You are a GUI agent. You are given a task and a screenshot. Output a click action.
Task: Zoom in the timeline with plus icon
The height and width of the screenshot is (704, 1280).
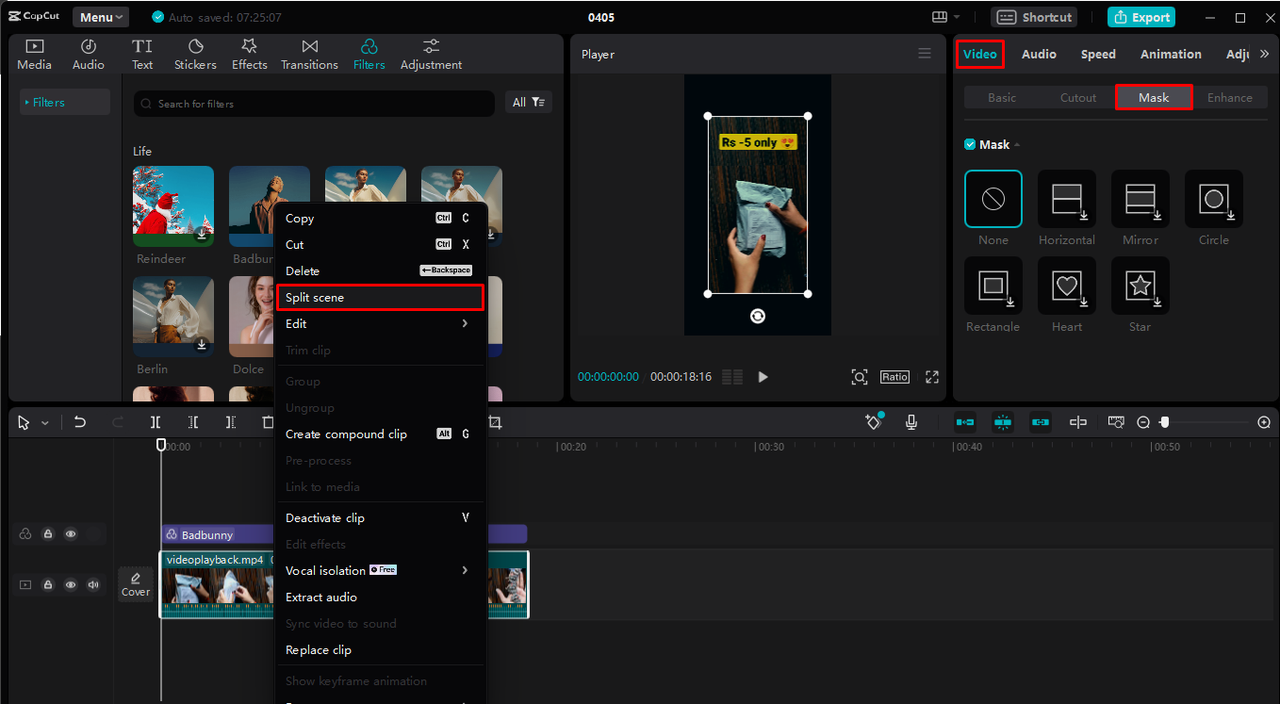(x=1264, y=423)
